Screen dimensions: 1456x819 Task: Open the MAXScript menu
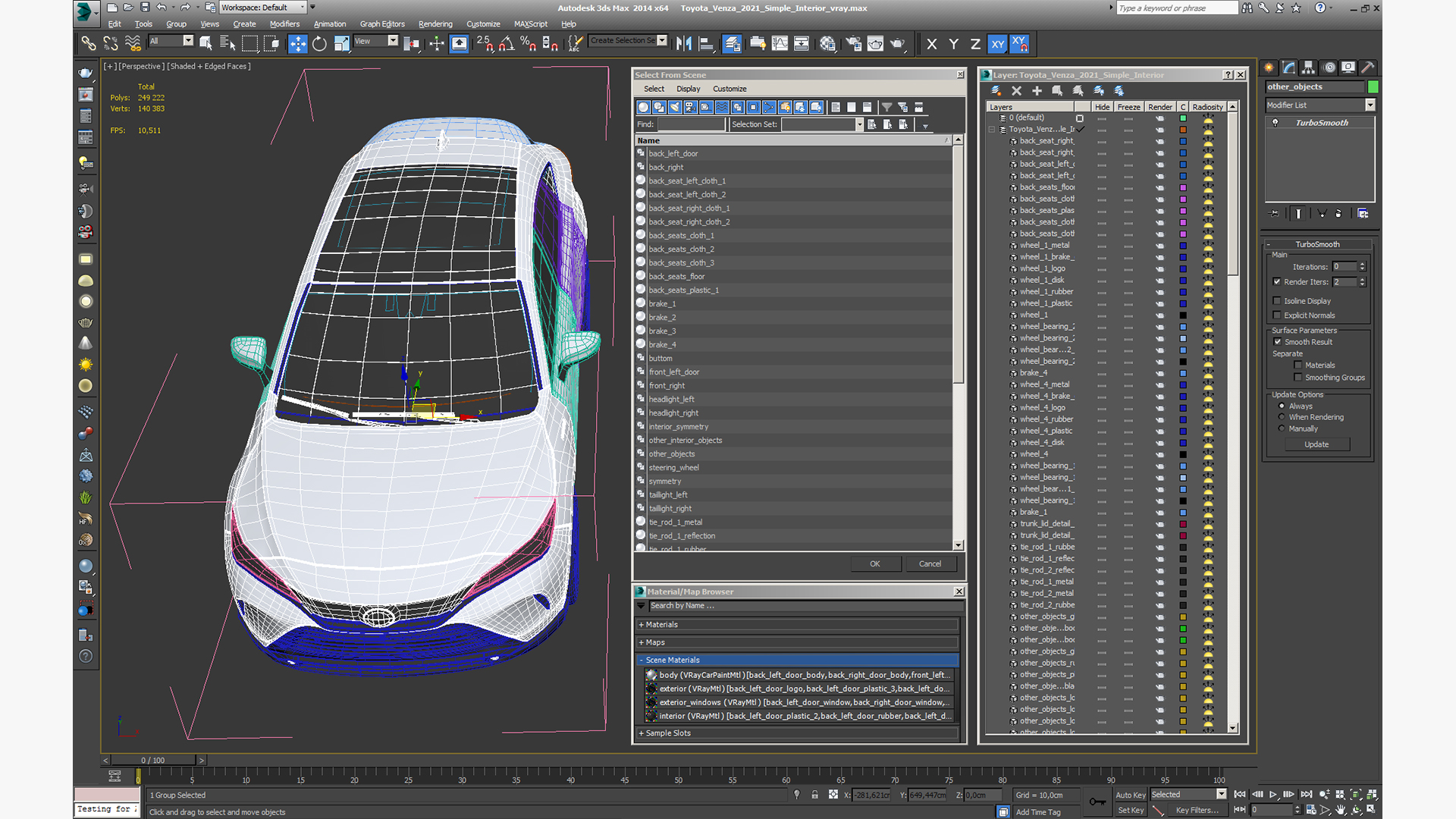pyautogui.click(x=530, y=24)
